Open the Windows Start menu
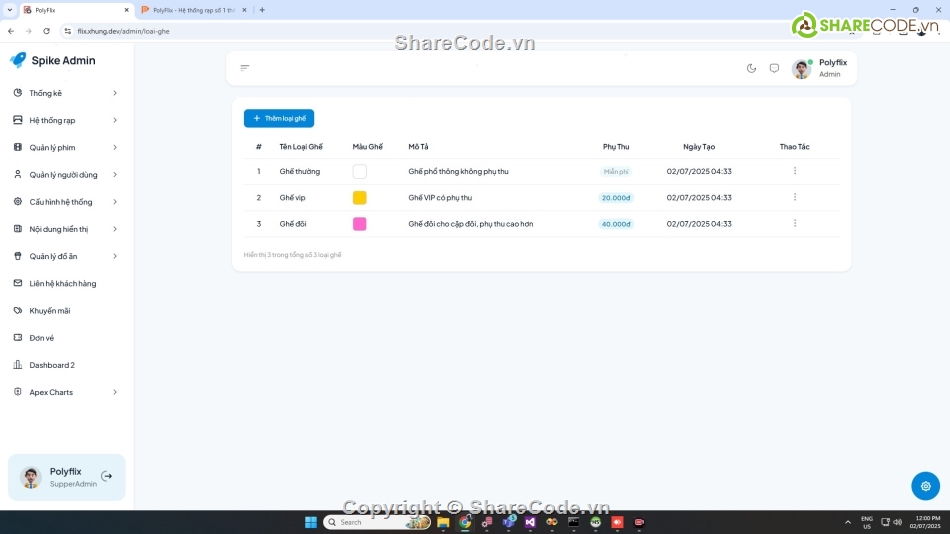The image size is (950, 534). point(311,522)
